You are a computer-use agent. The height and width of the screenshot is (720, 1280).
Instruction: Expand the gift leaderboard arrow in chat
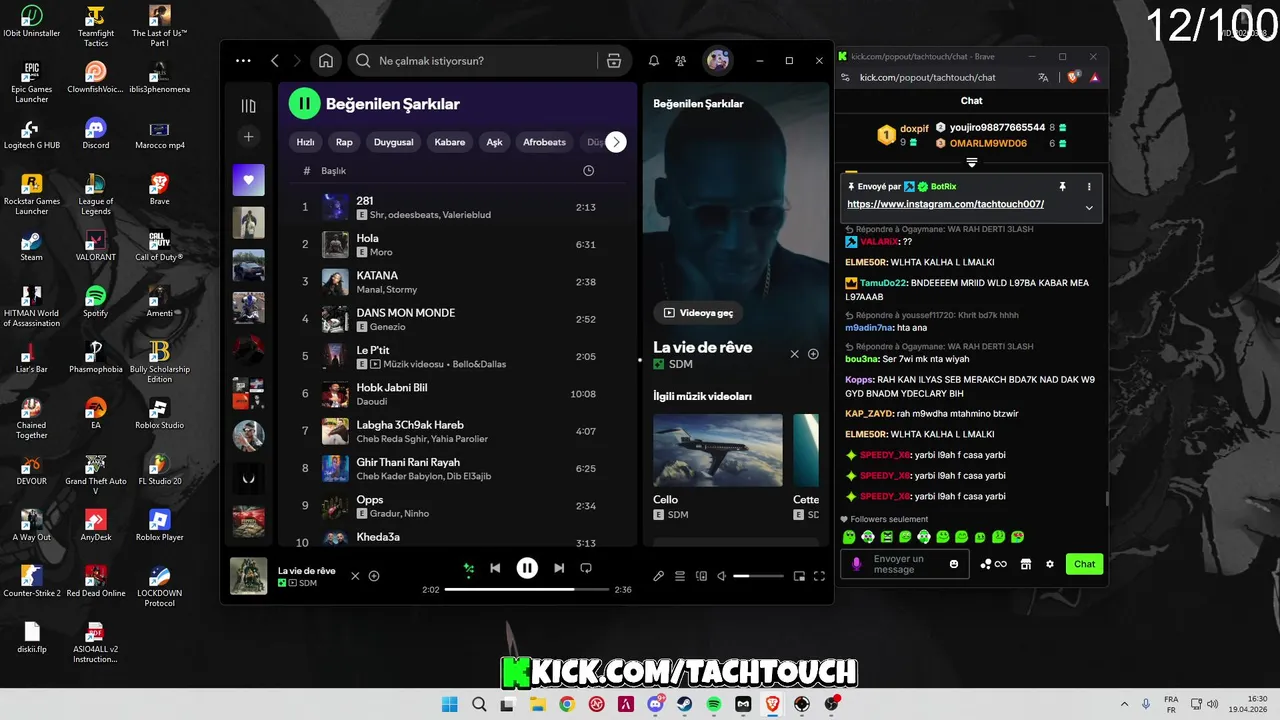[971, 162]
